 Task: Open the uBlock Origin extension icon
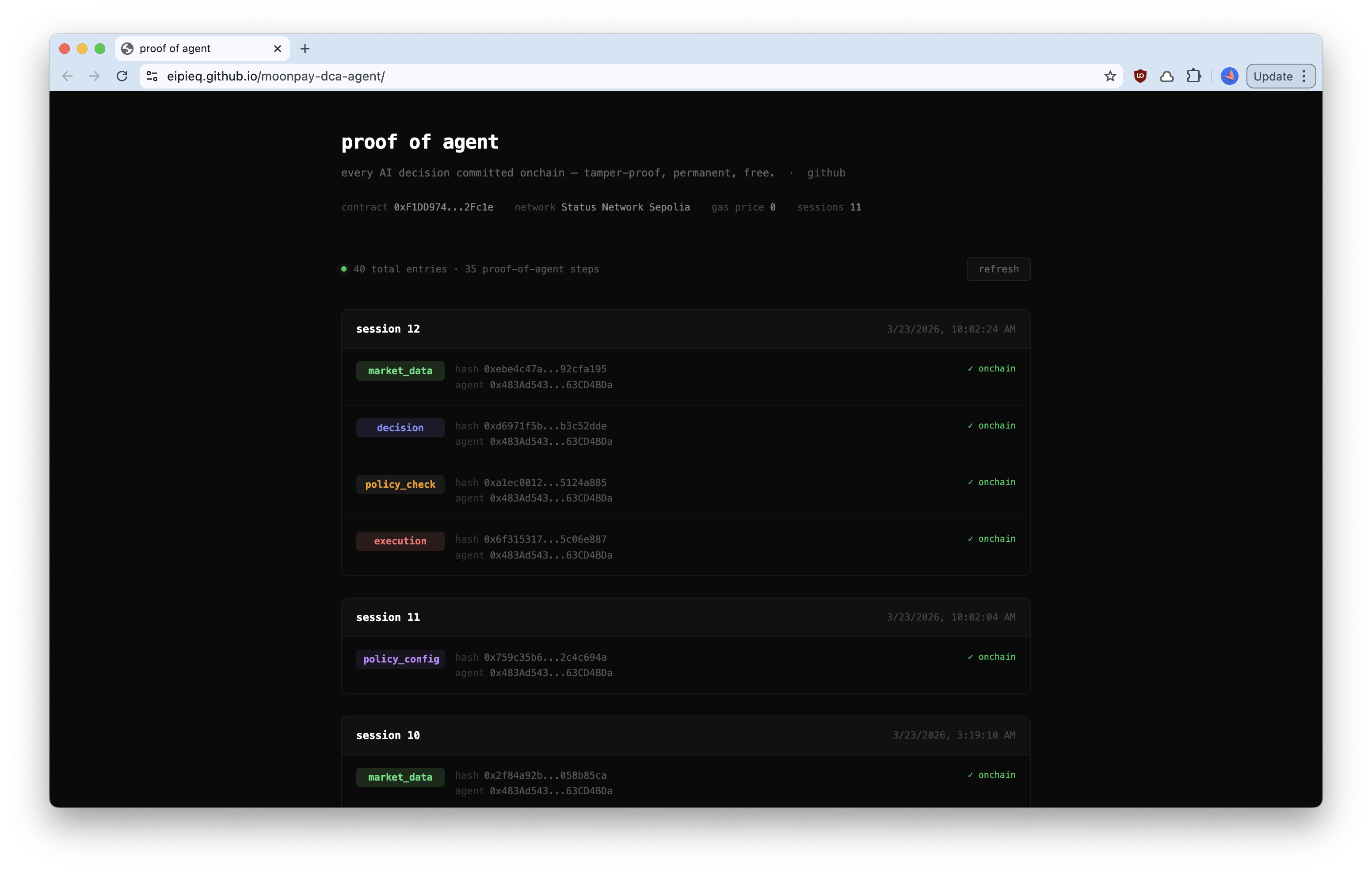1140,77
